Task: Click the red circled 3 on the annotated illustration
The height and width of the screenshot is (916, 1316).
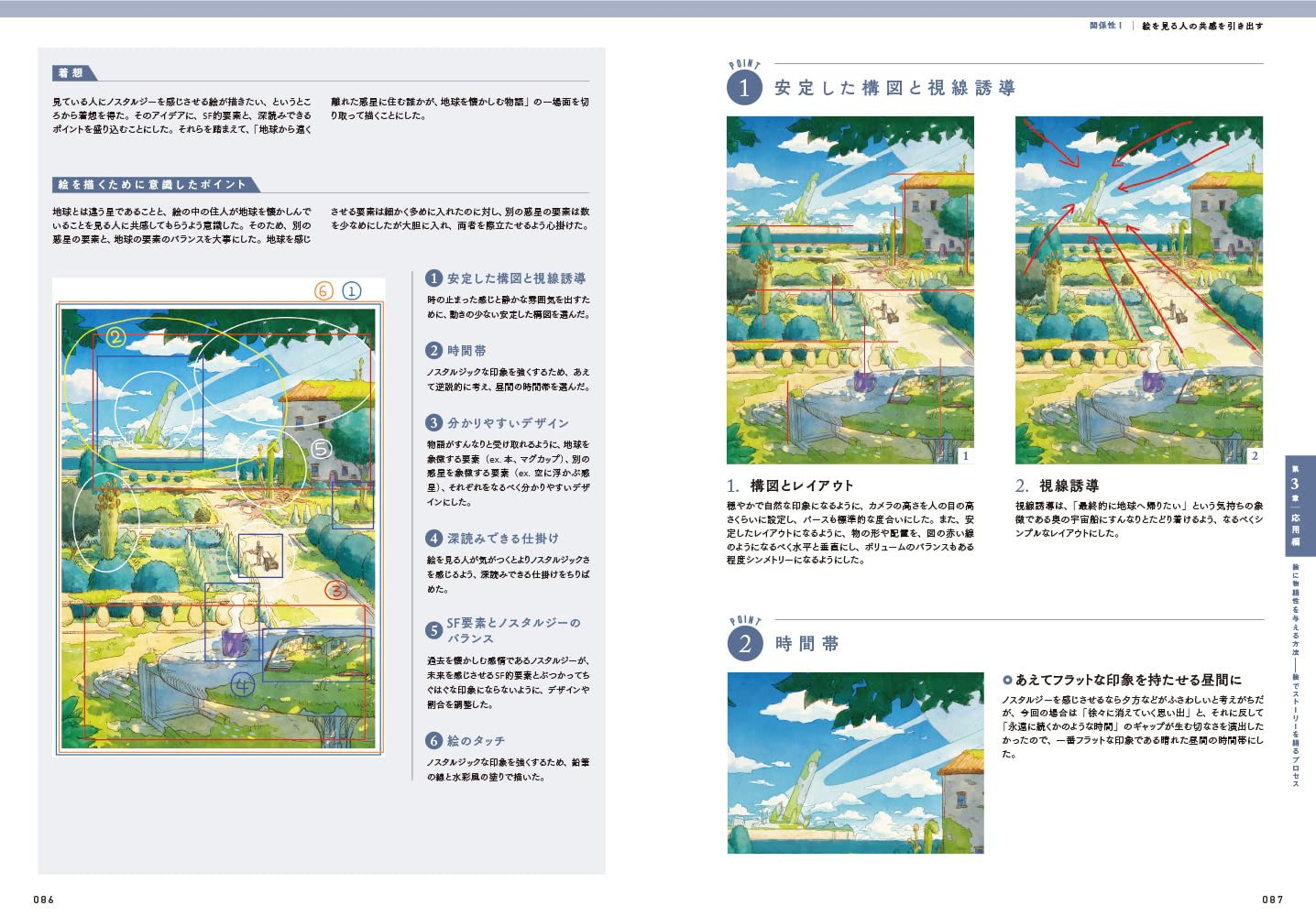Action: [x=336, y=590]
